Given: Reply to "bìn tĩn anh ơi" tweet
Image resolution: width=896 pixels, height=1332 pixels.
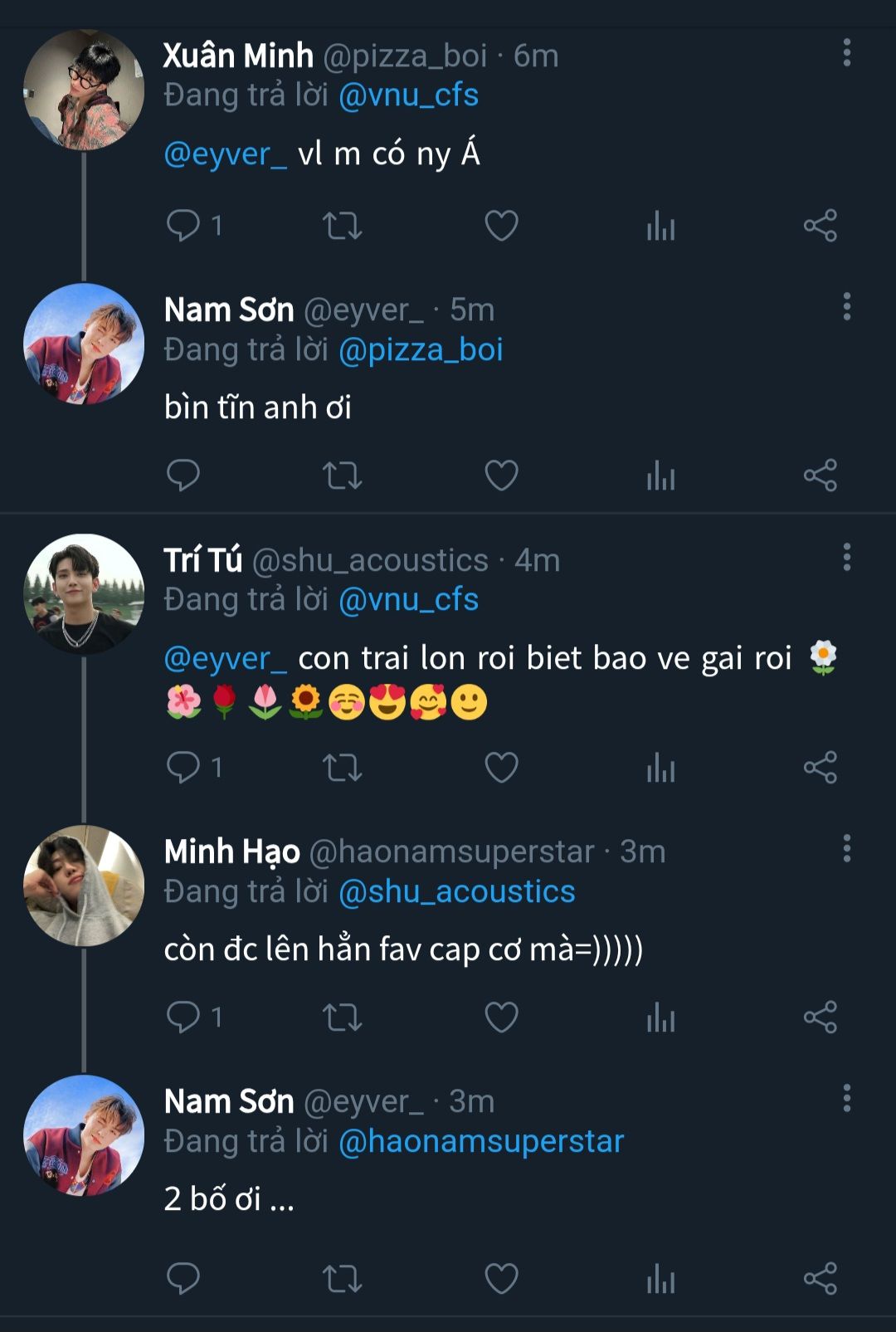Looking at the screenshot, I should coord(183,476).
